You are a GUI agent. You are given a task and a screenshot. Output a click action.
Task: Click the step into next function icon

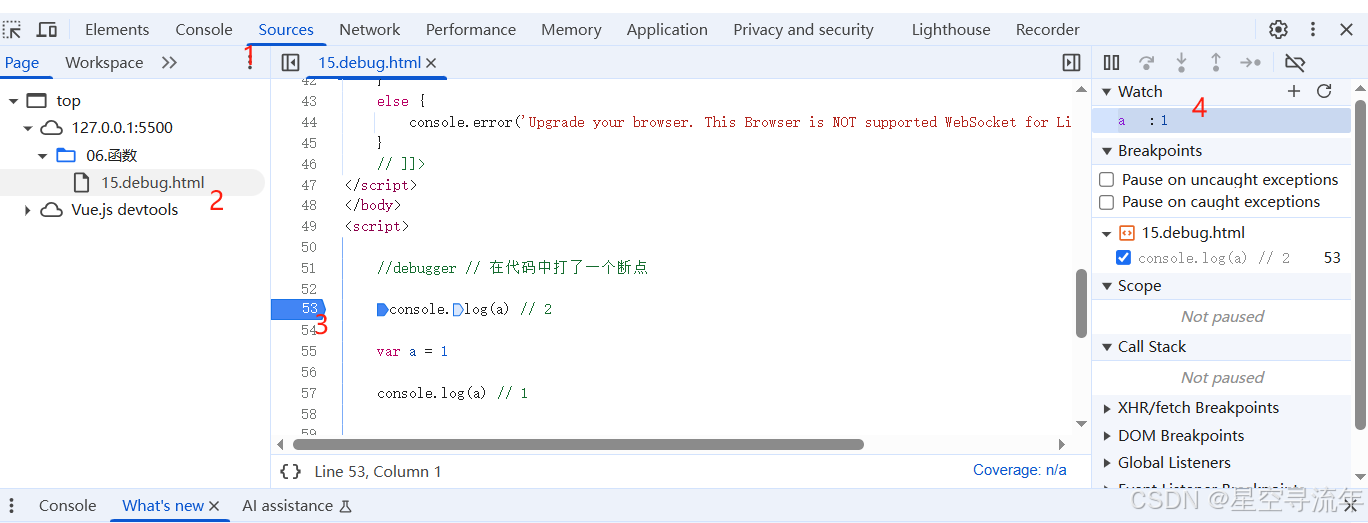point(1181,63)
